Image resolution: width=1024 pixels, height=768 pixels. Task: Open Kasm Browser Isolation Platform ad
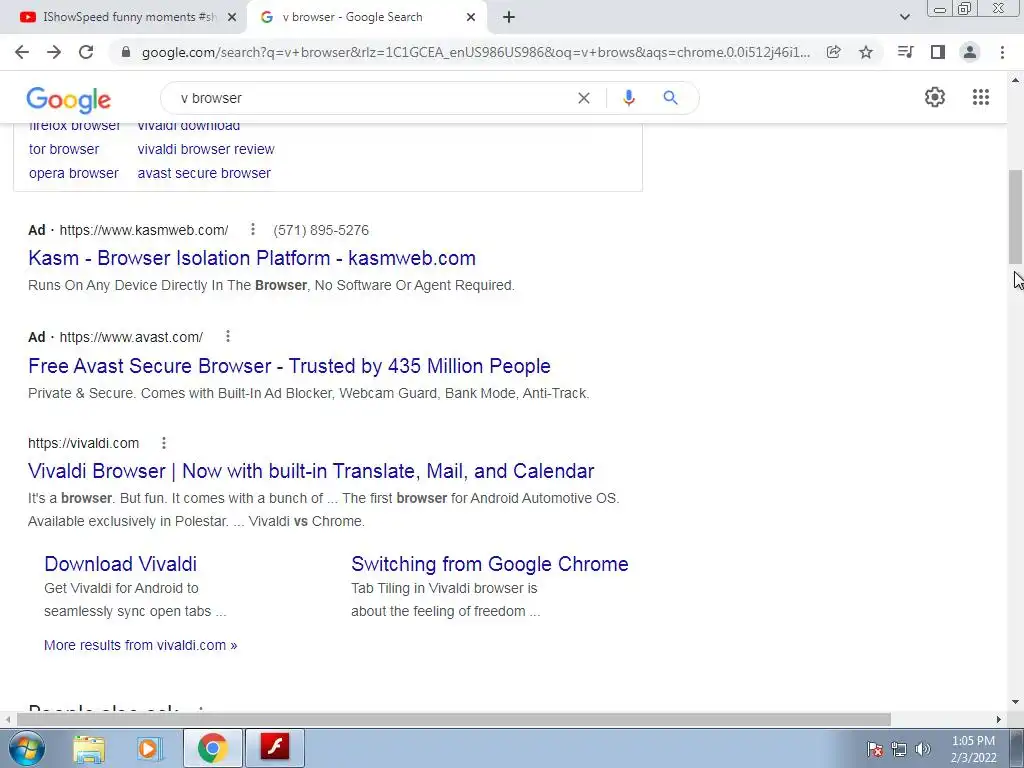[252, 258]
